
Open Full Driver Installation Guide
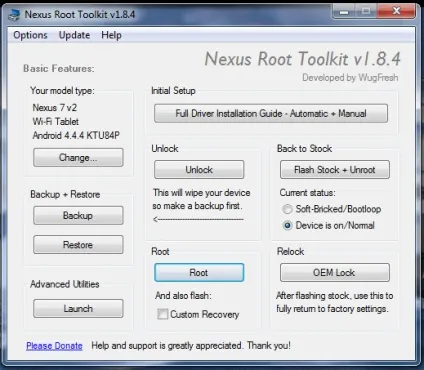pyautogui.click(x=271, y=113)
